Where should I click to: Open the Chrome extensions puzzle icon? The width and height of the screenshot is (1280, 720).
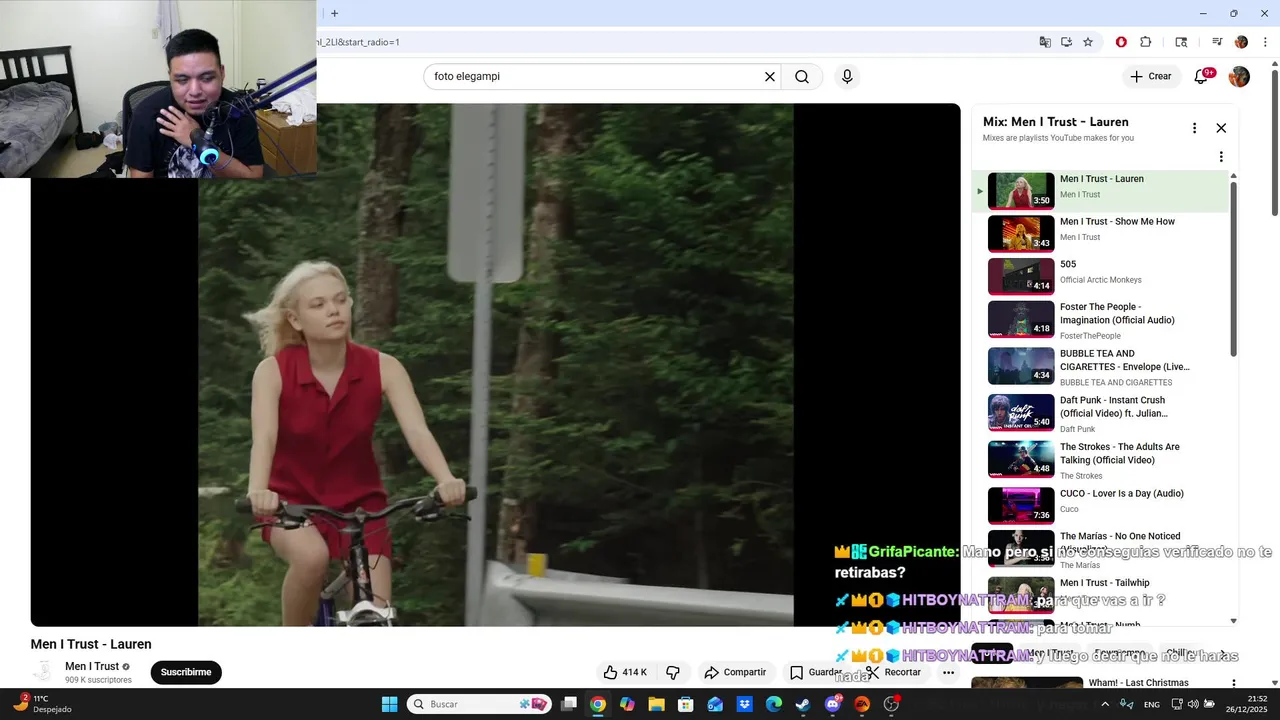(x=1146, y=42)
